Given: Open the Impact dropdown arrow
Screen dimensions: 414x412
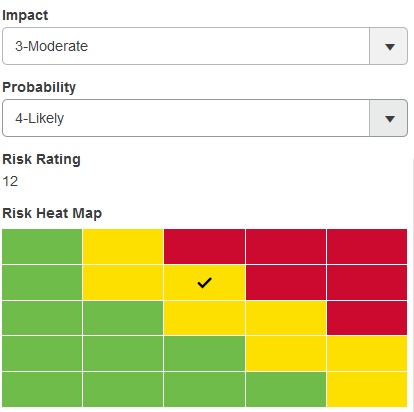Looking at the screenshot, I should [x=389, y=46].
